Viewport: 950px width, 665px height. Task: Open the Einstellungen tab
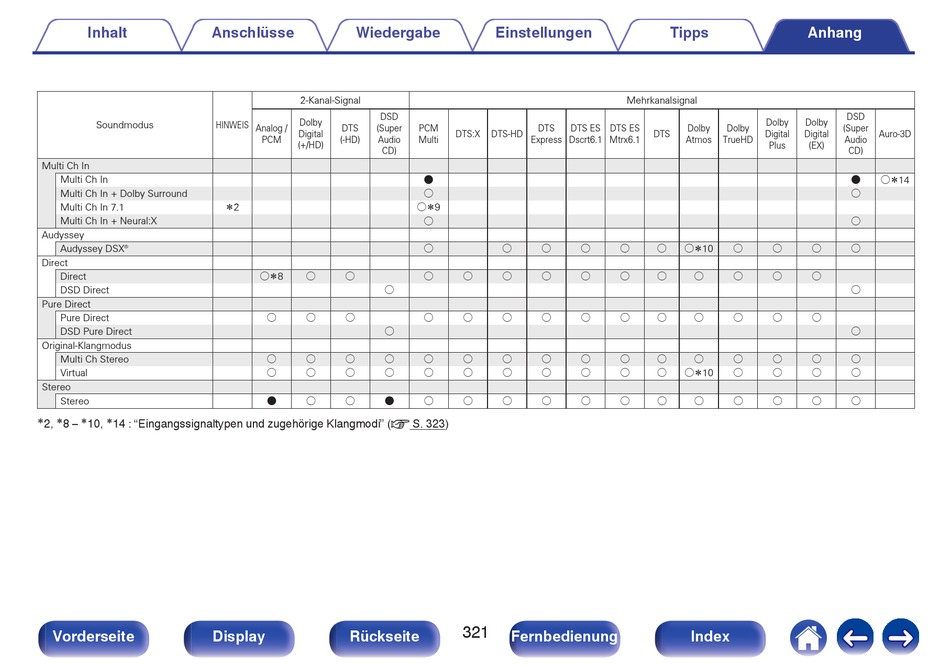tap(543, 33)
